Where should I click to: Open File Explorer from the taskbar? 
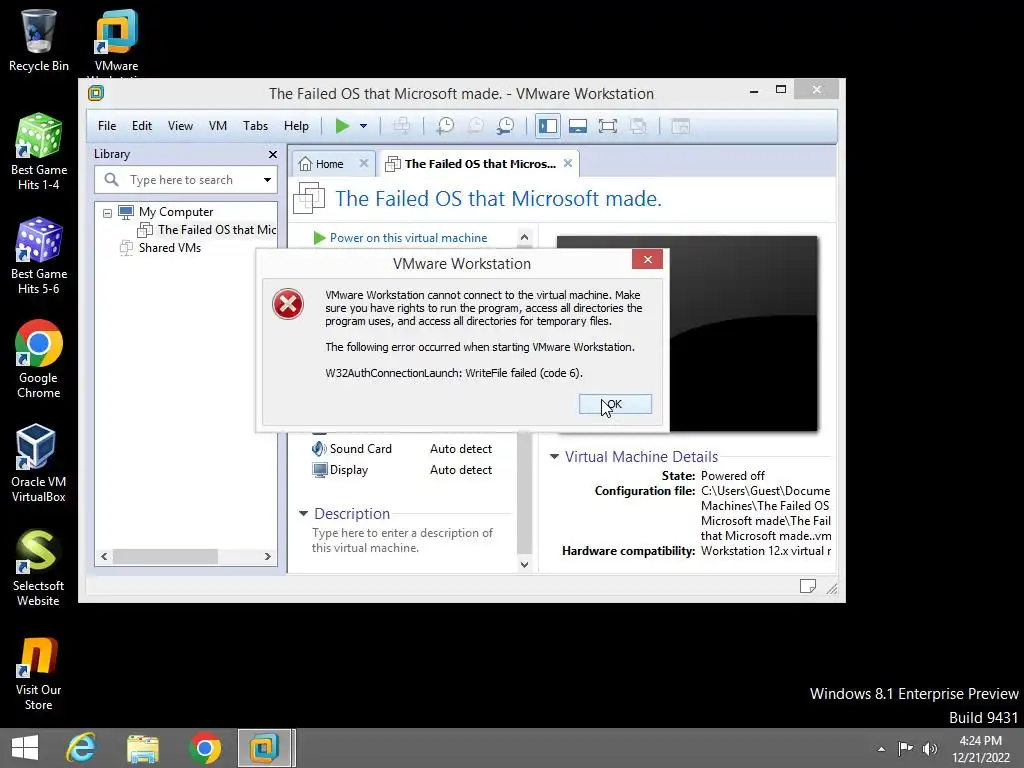tap(142, 748)
